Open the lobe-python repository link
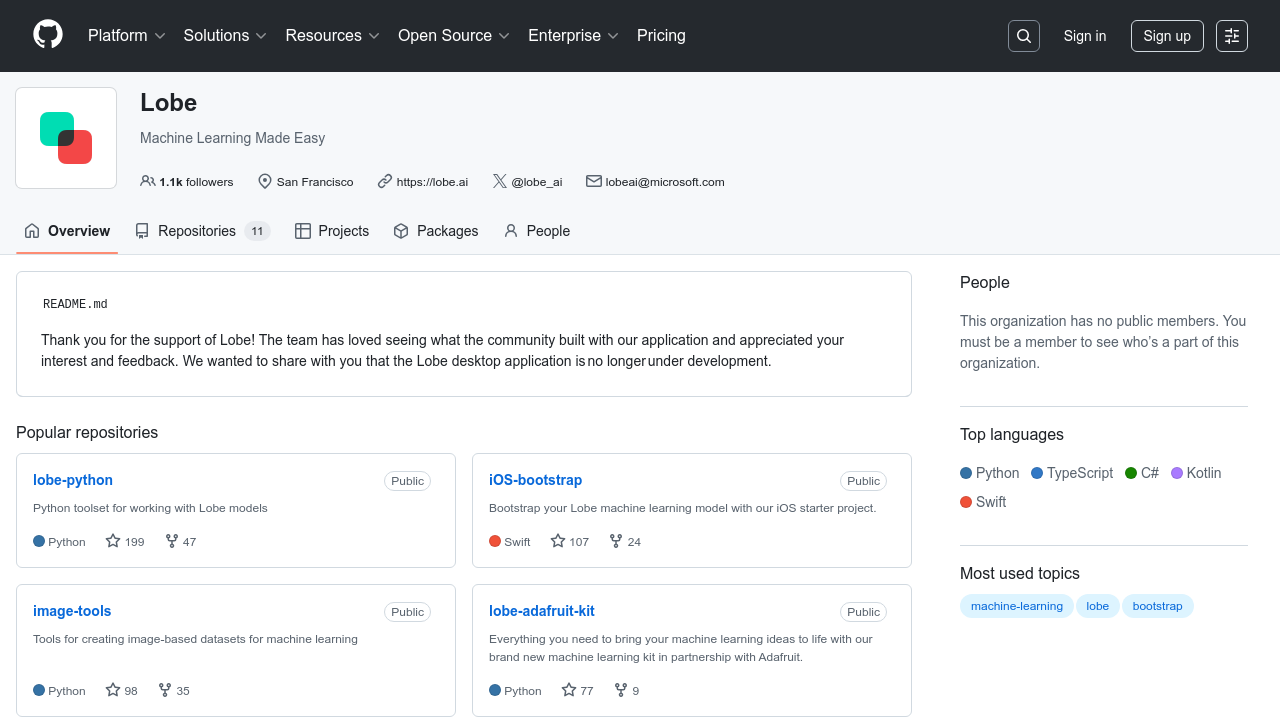This screenshot has width=1280, height=720. tap(73, 480)
